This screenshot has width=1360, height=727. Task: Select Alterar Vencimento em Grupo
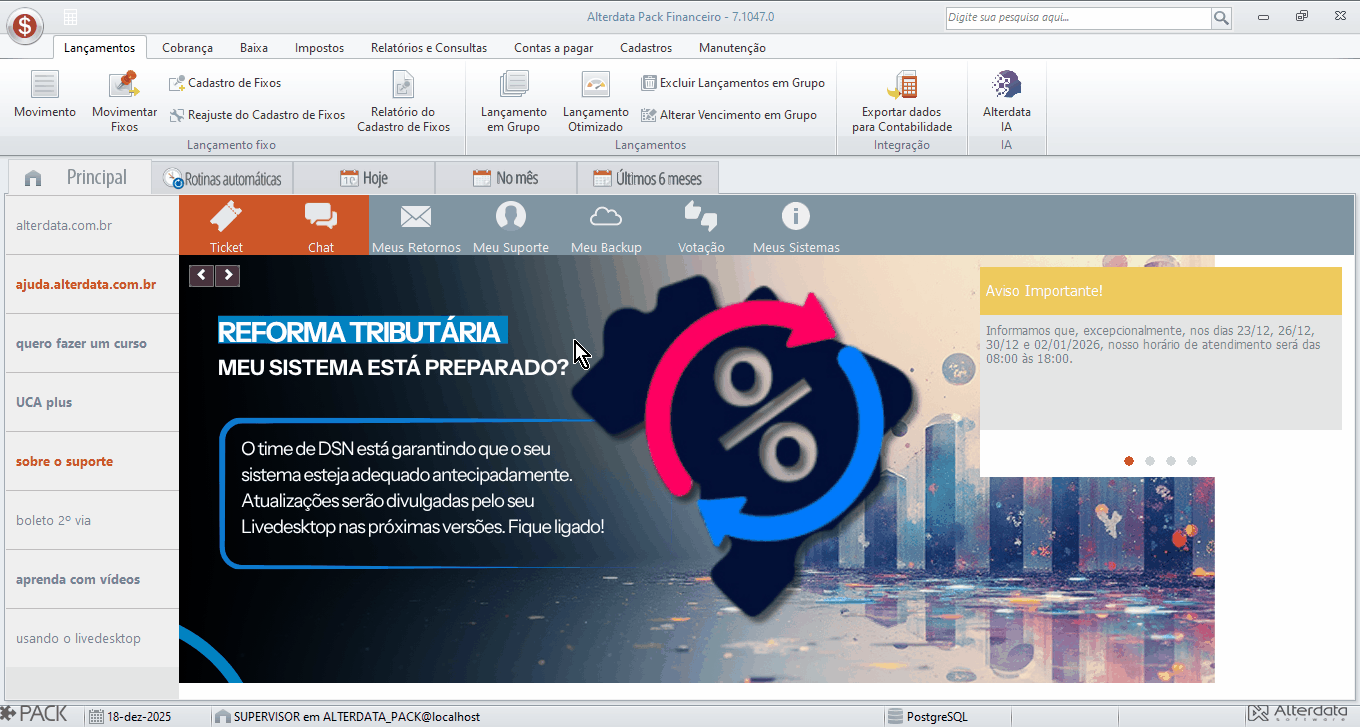click(729, 115)
